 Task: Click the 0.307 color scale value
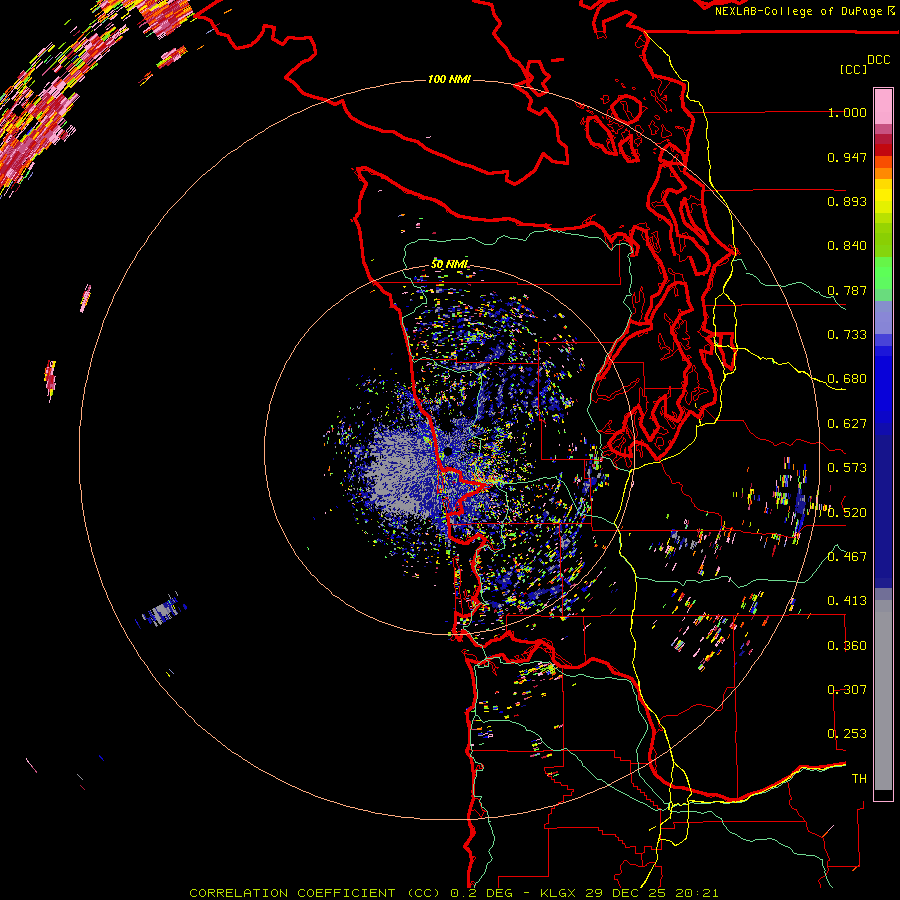click(x=847, y=690)
